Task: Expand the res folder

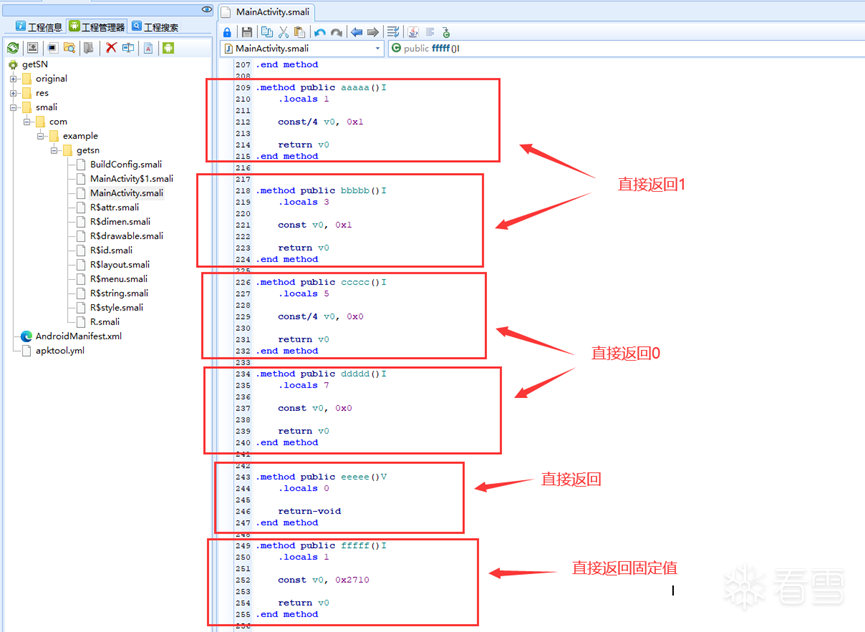Action: pos(13,93)
